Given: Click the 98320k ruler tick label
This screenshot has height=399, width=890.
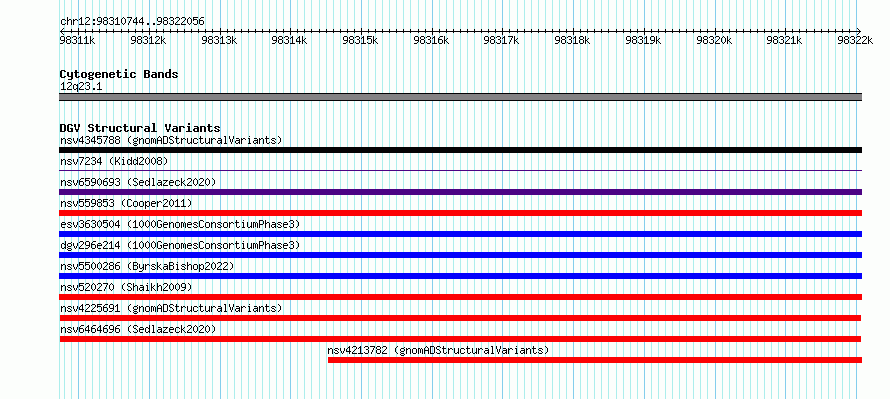Looking at the screenshot, I should click(x=714, y=40).
